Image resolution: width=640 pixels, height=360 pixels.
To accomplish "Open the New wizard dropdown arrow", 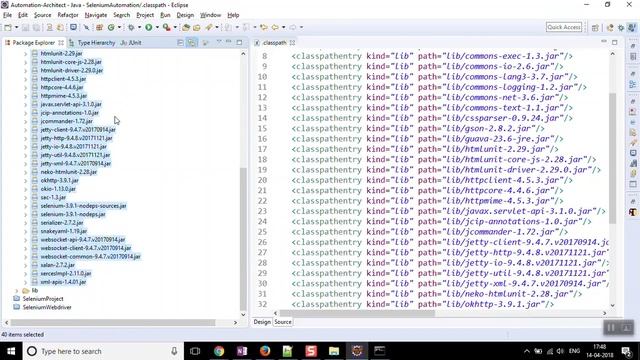I will click(x=16, y=27).
